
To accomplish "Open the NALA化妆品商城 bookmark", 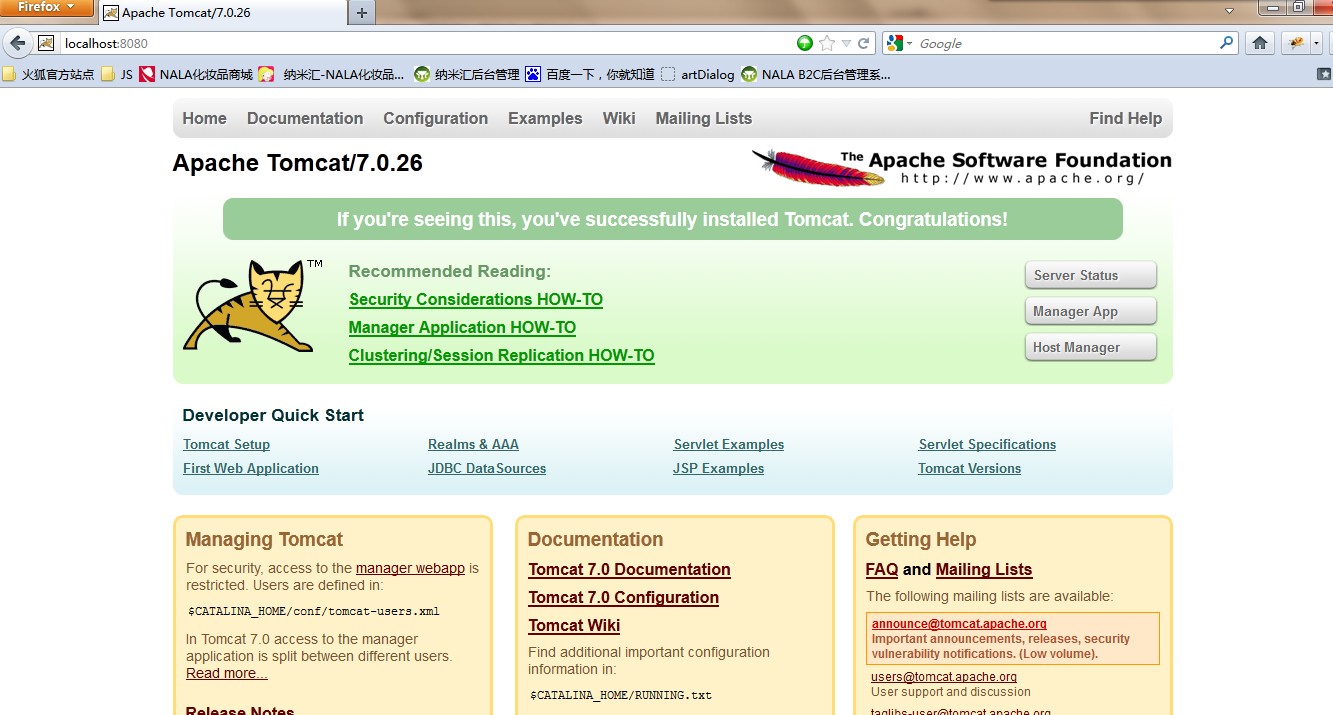I will point(196,74).
